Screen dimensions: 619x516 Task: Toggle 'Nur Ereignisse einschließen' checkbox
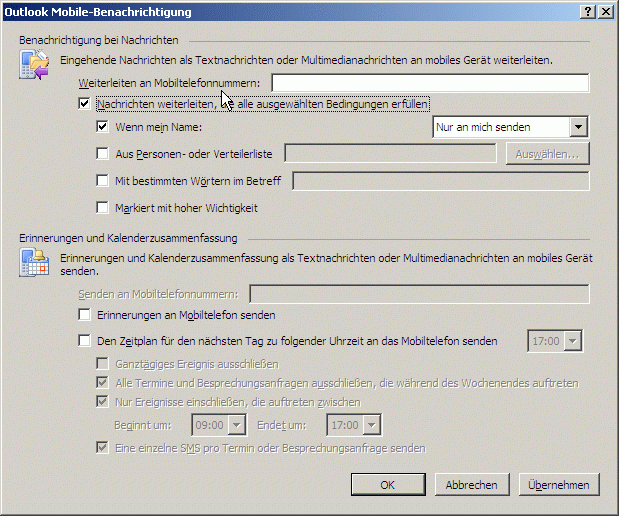102,402
